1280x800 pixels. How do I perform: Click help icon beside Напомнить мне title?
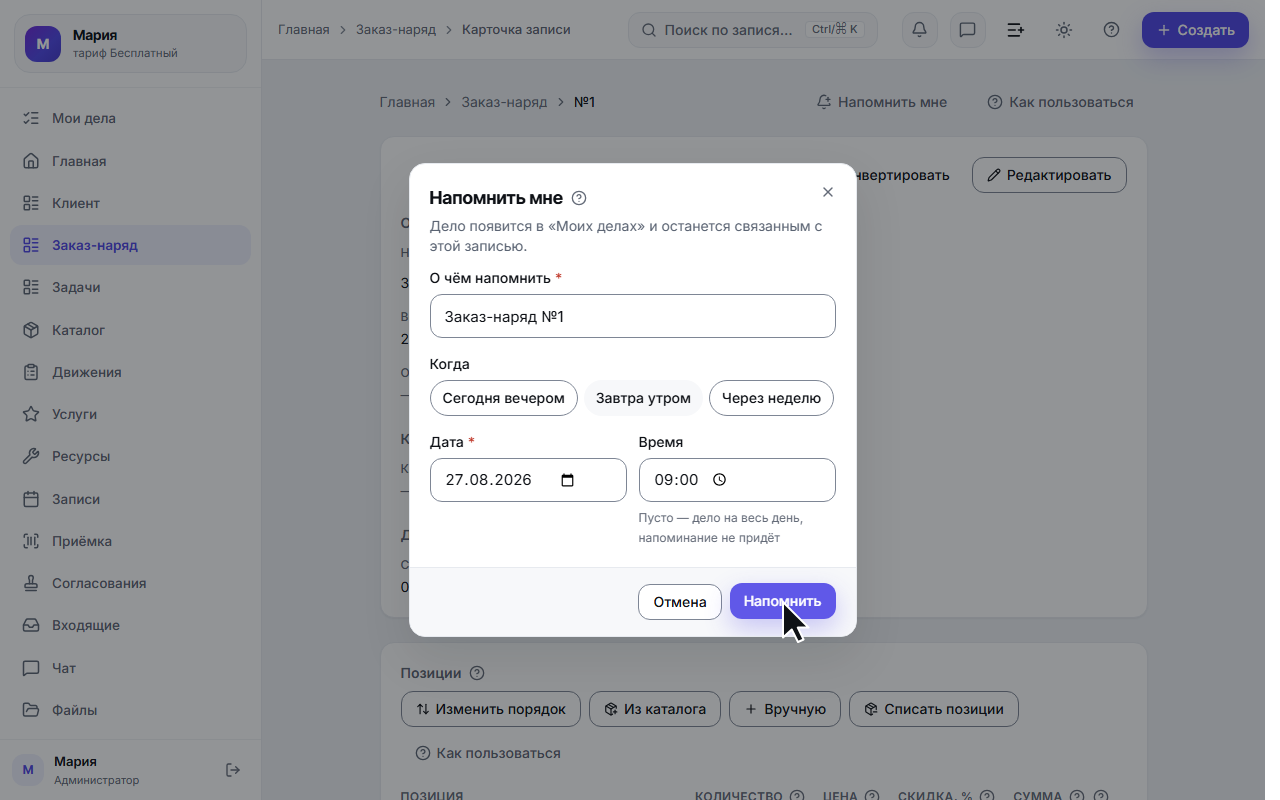[579, 198]
